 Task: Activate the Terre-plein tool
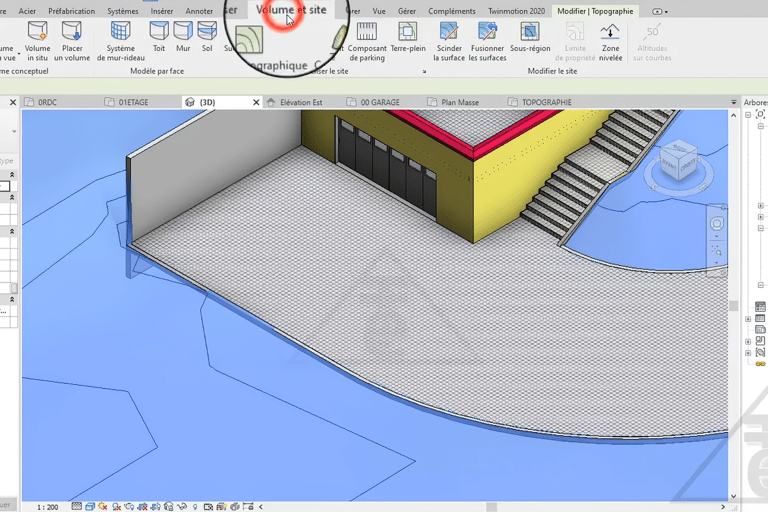point(408,37)
